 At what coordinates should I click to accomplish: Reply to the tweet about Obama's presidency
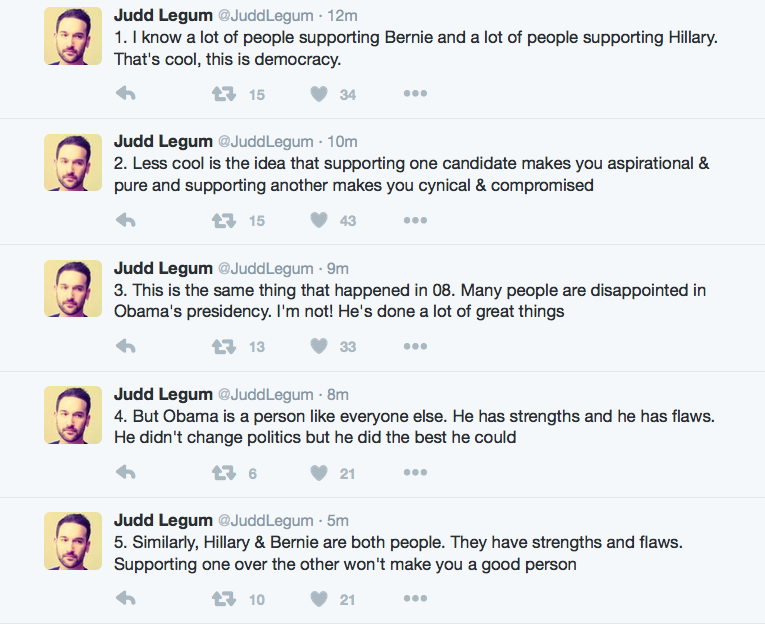tap(126, 346)
